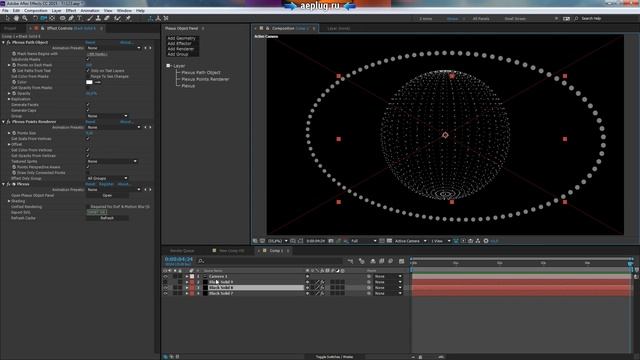This screenshot has height=360, width=640.
Task: Toggle Only on Text Layers checkbox
Action: click(x=88, y=71)
